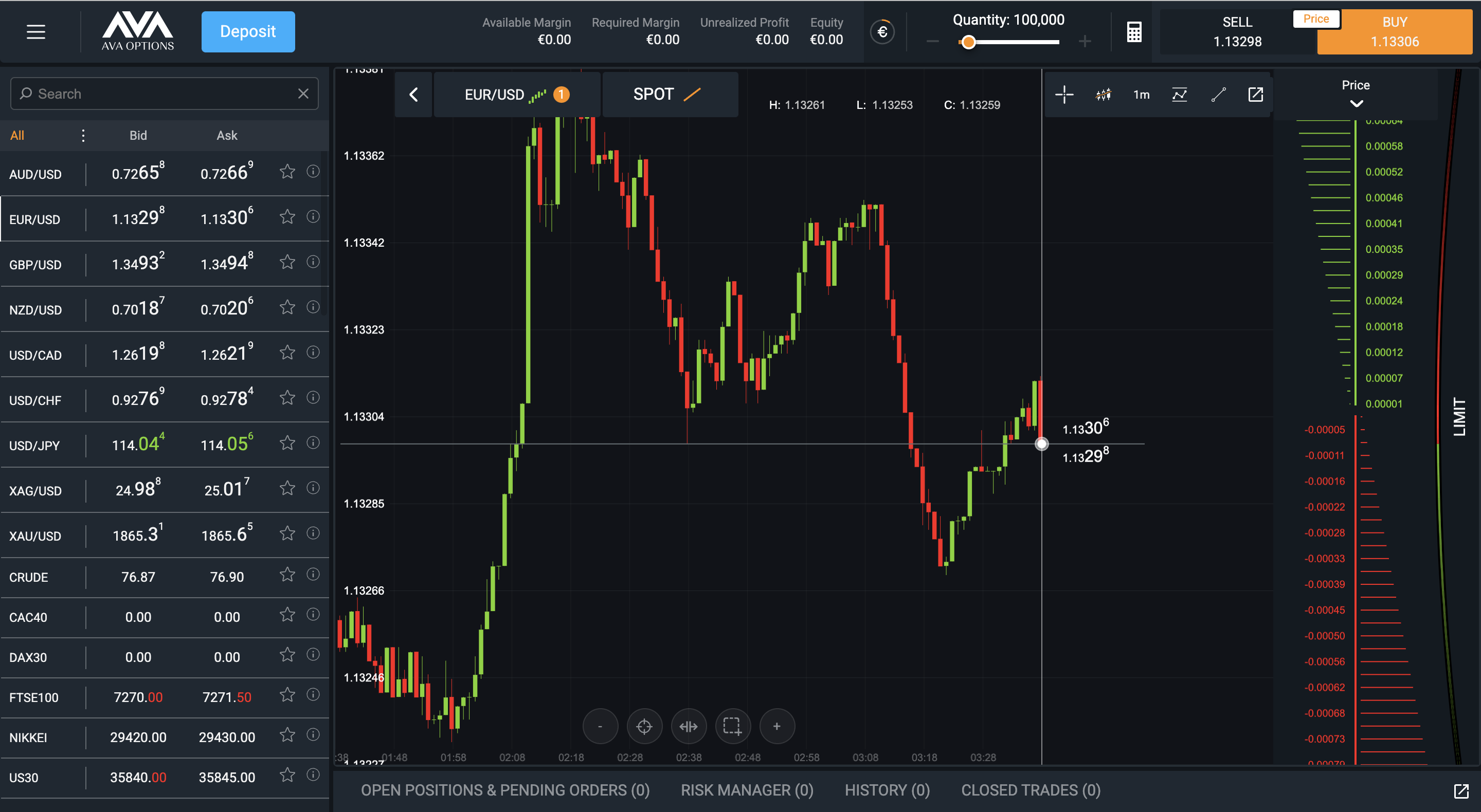Open NZD/USD info icon

tap(313, 307)
